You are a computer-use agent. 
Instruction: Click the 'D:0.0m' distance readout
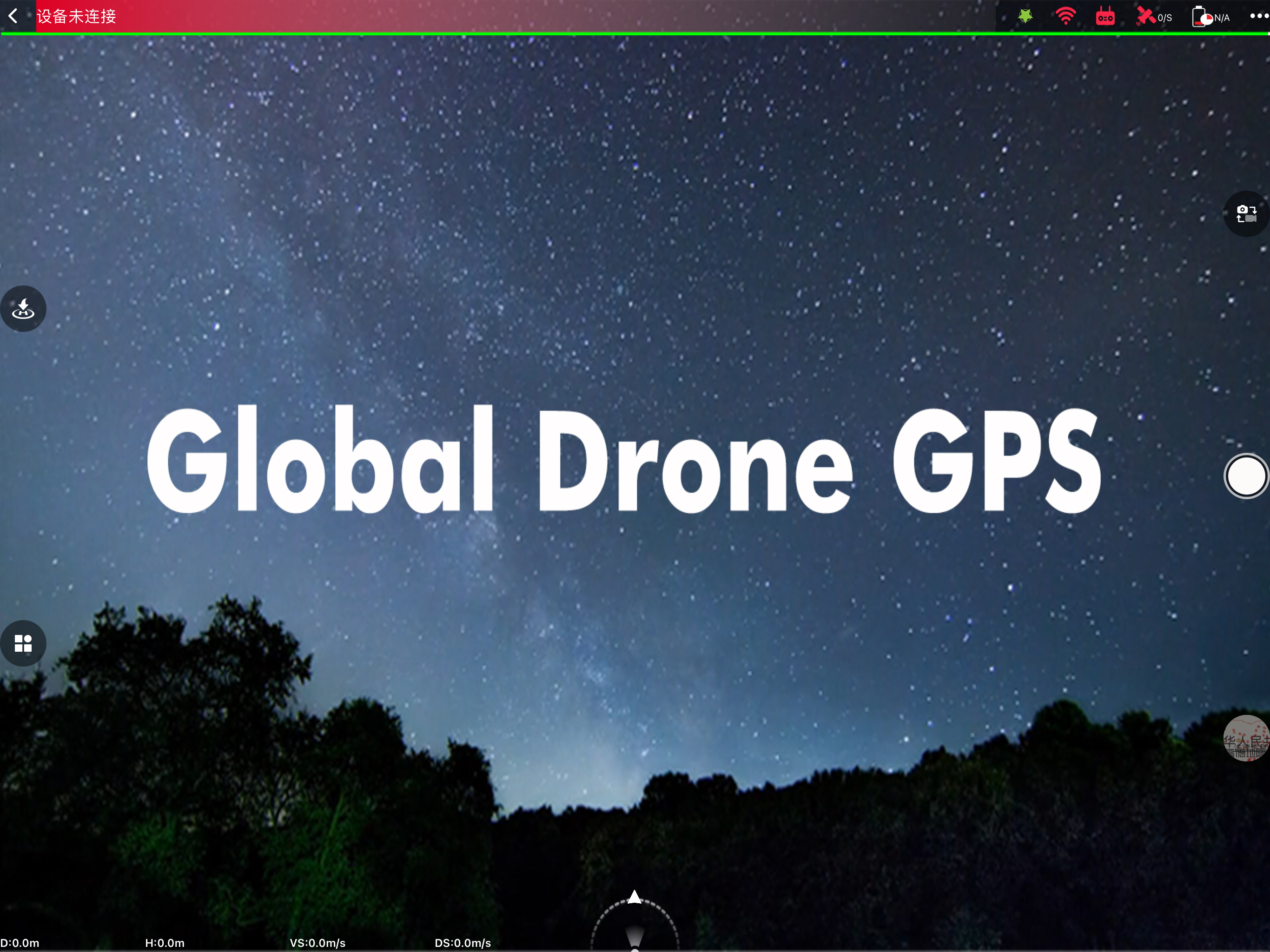[20, 943]
